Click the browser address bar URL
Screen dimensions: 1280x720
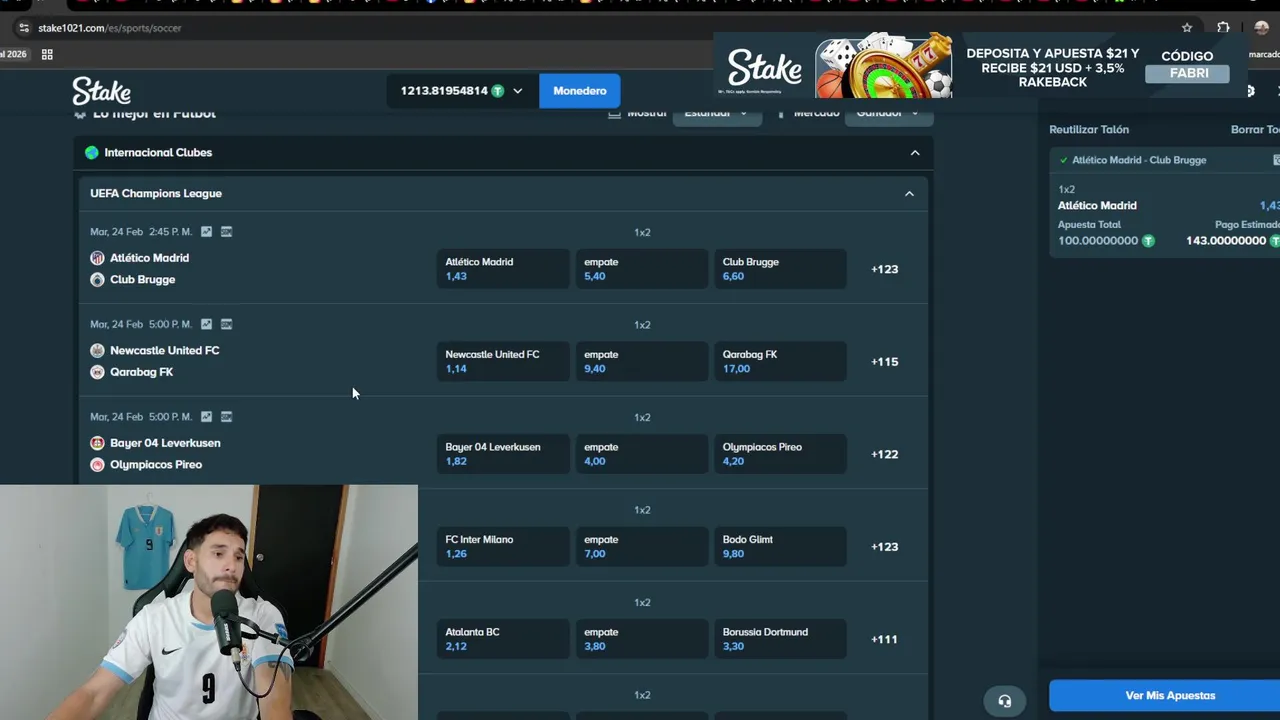click(x=110, y=28)
